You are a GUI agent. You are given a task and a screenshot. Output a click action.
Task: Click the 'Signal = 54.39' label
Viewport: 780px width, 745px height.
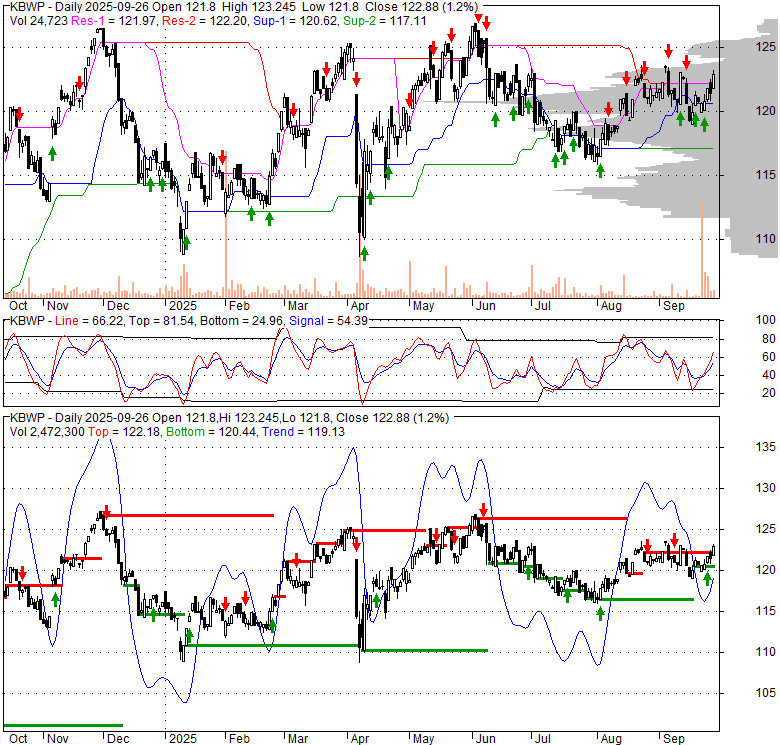(328, 321)
